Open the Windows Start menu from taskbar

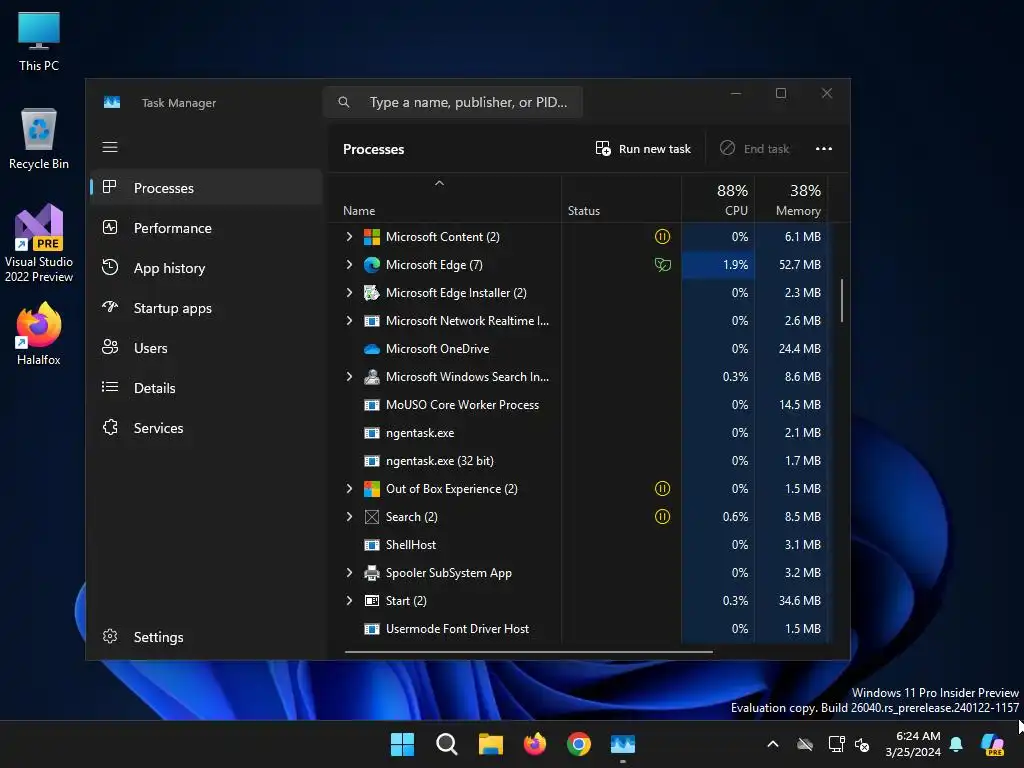pyautogui.click(x=402, y=744)
